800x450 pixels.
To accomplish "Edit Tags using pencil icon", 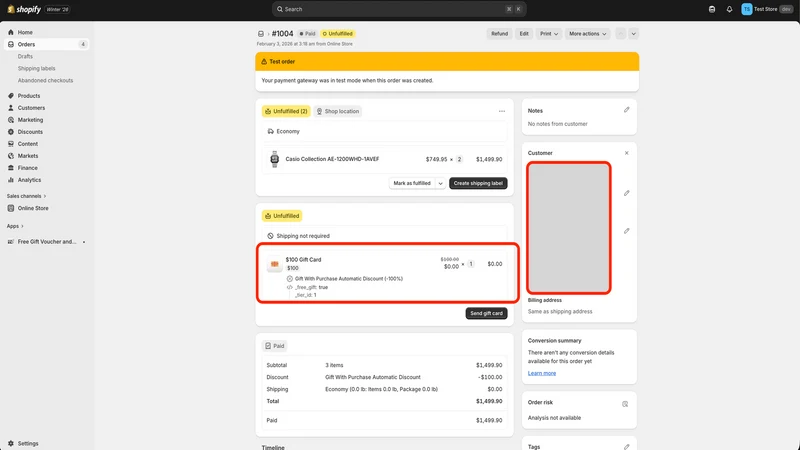I will 627,446.
